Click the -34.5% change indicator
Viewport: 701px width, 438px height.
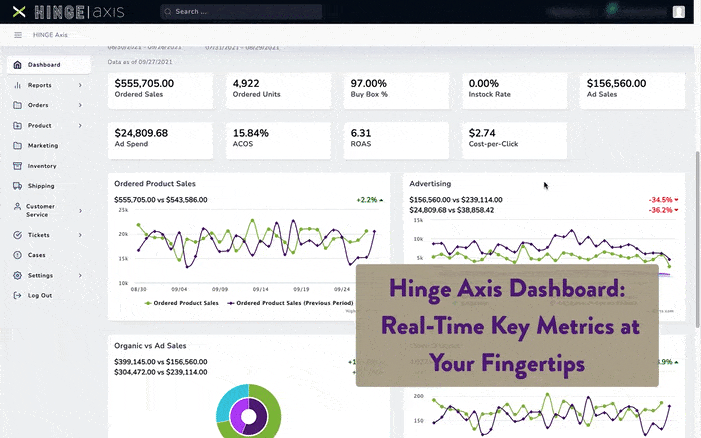[x=663, y=200]
